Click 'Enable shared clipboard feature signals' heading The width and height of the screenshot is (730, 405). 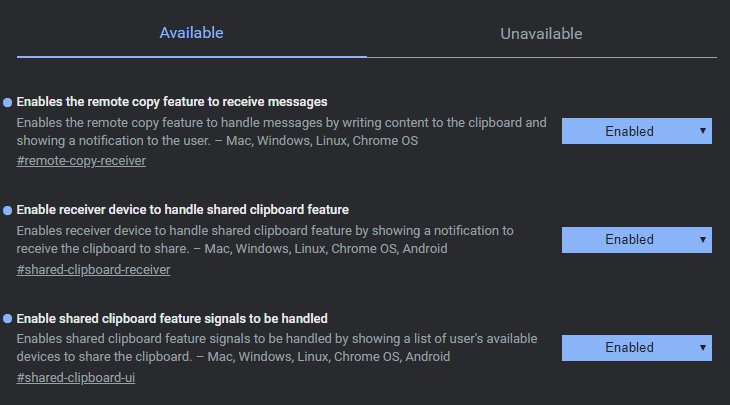click(172, 319)
